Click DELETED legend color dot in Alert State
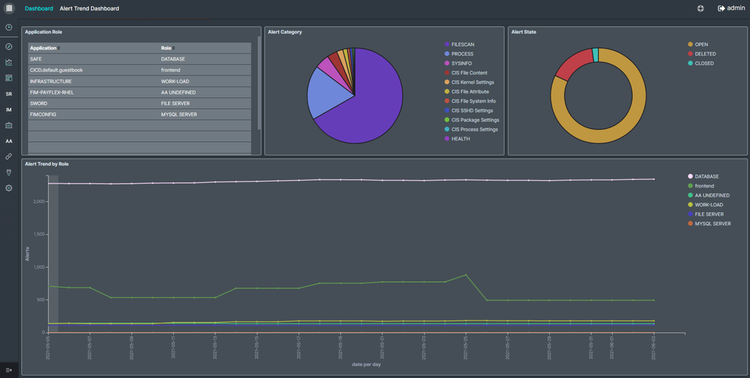 coord(690,54)
